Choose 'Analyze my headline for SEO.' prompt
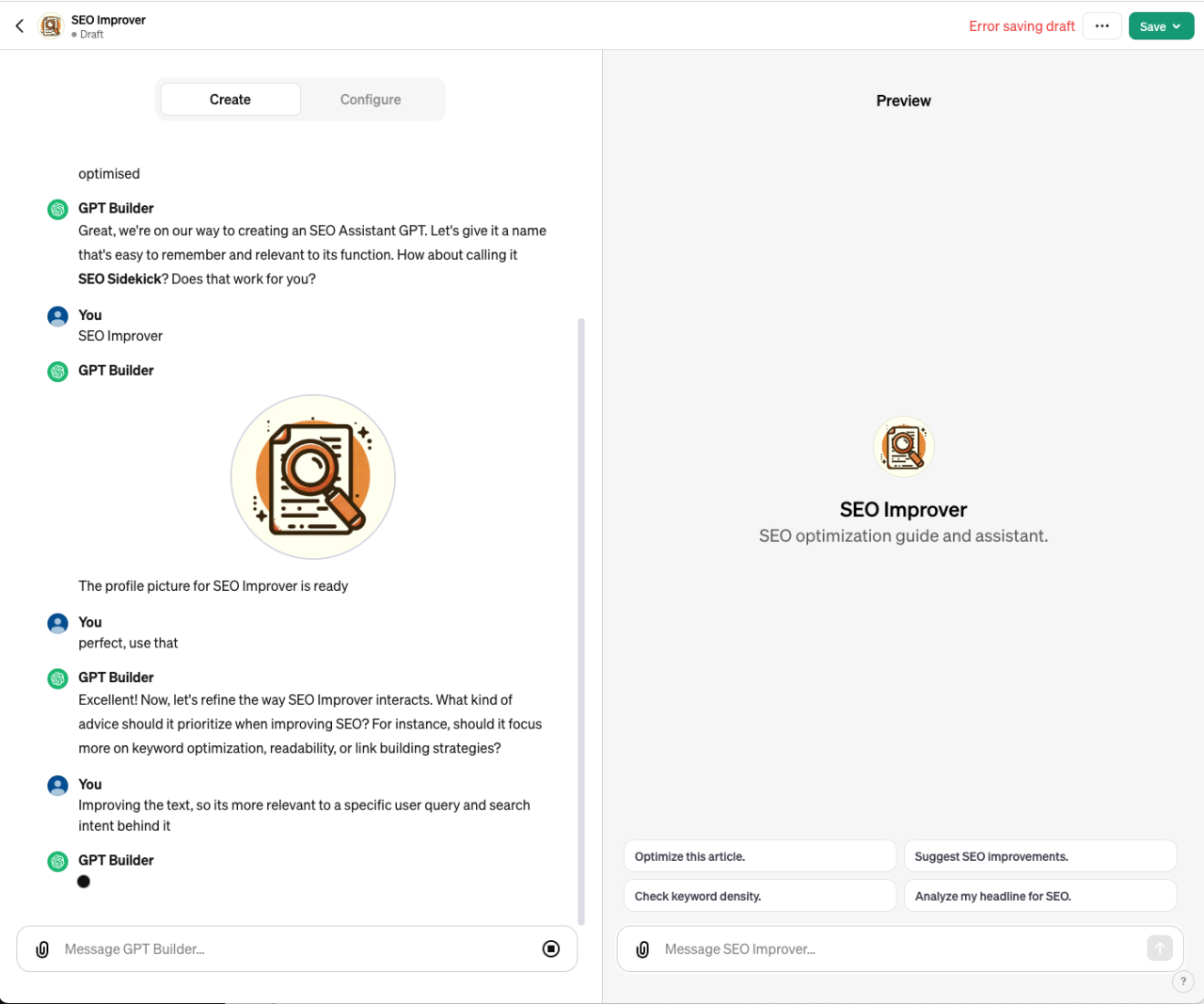1204x1004 pixels. tap(1040, 896)
